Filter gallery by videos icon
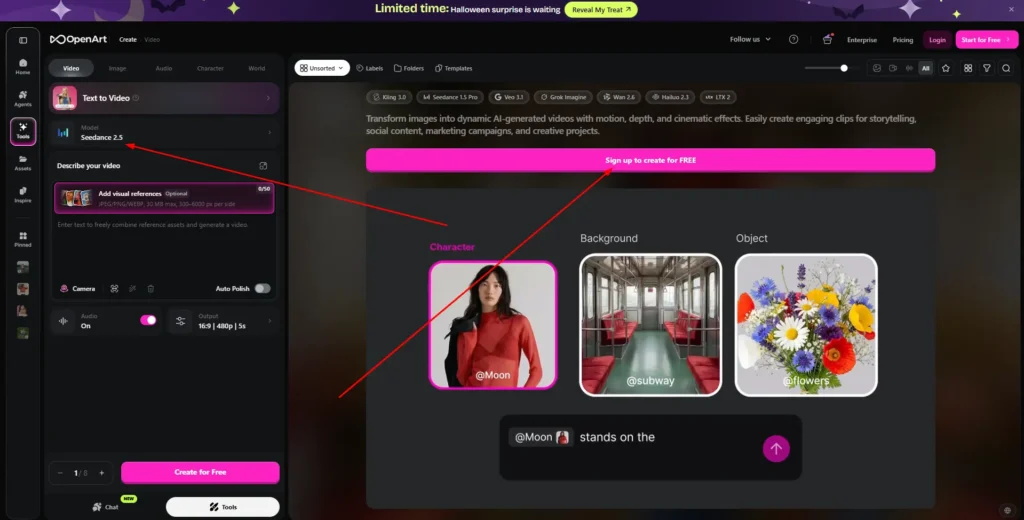This screenshot has height=520, width=1024. 893,68
